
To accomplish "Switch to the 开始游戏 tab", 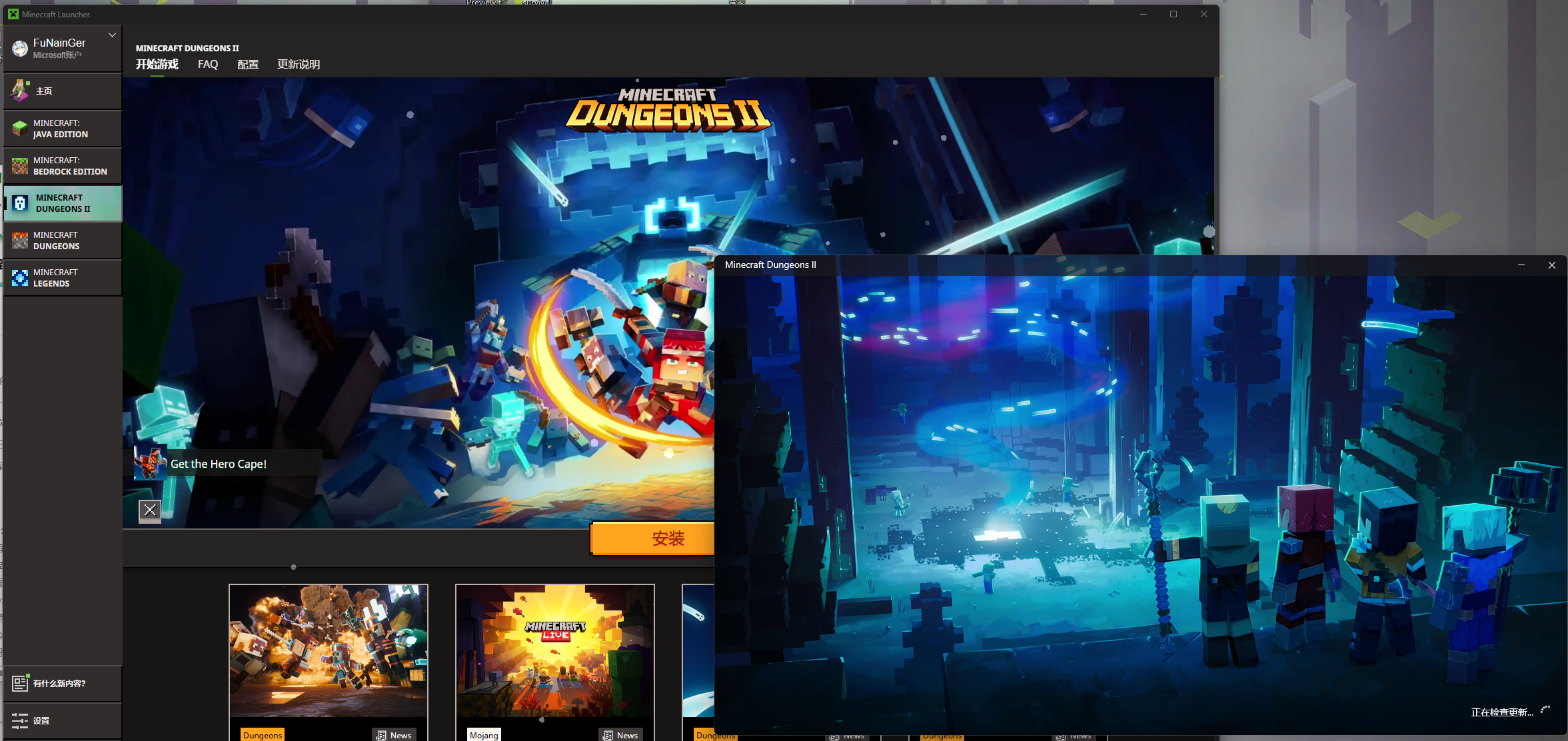I will pyautogui.click(x=157, y=64).
